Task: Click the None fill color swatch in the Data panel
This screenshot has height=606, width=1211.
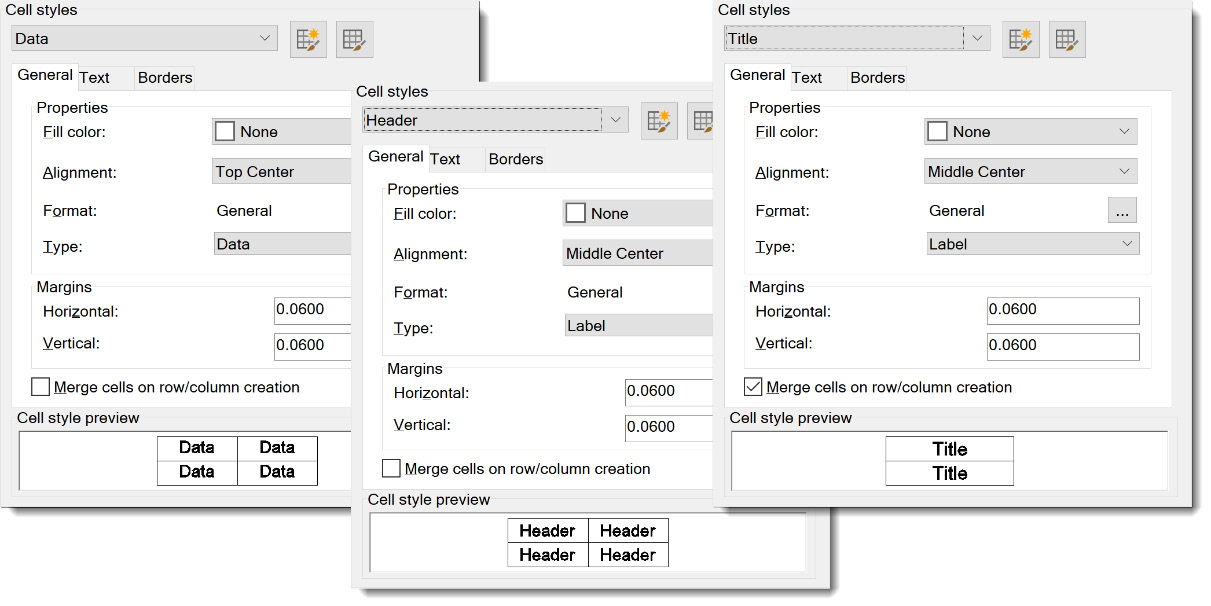Action: click(225, 131)
